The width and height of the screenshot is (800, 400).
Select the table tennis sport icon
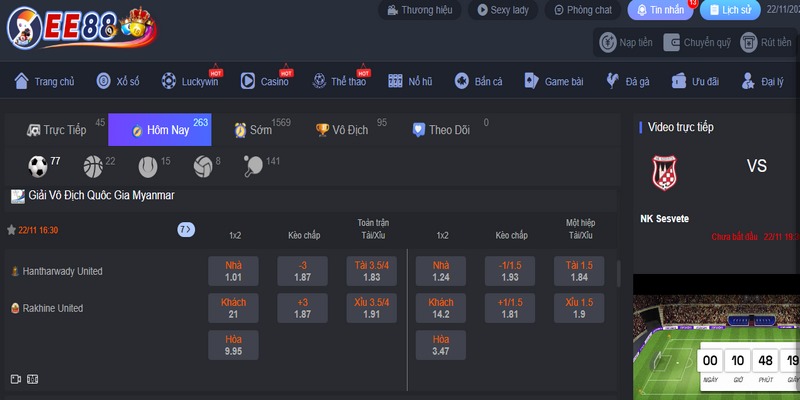click(253, 166)
